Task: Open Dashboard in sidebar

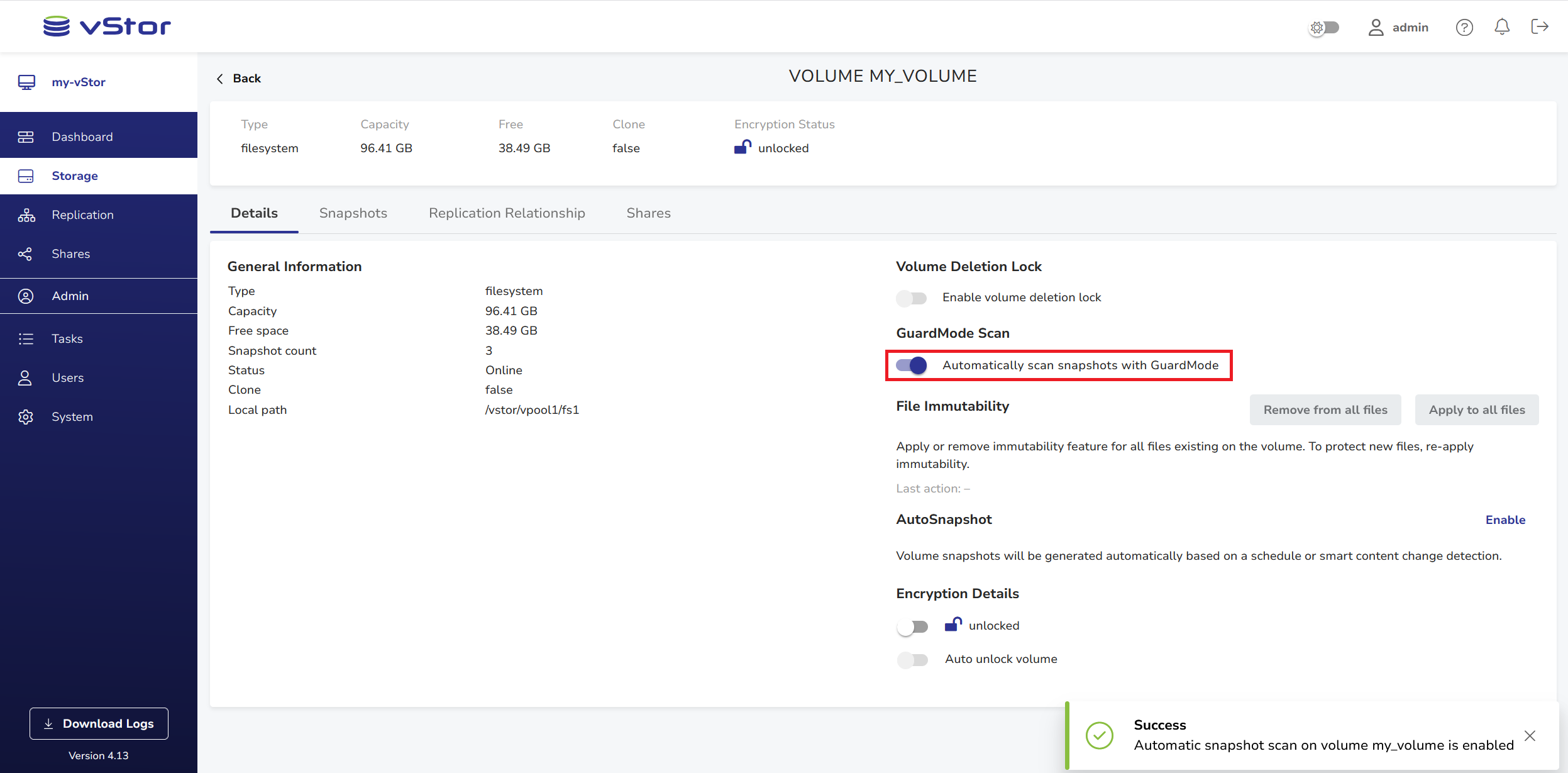Action: [x=82, y=136]
